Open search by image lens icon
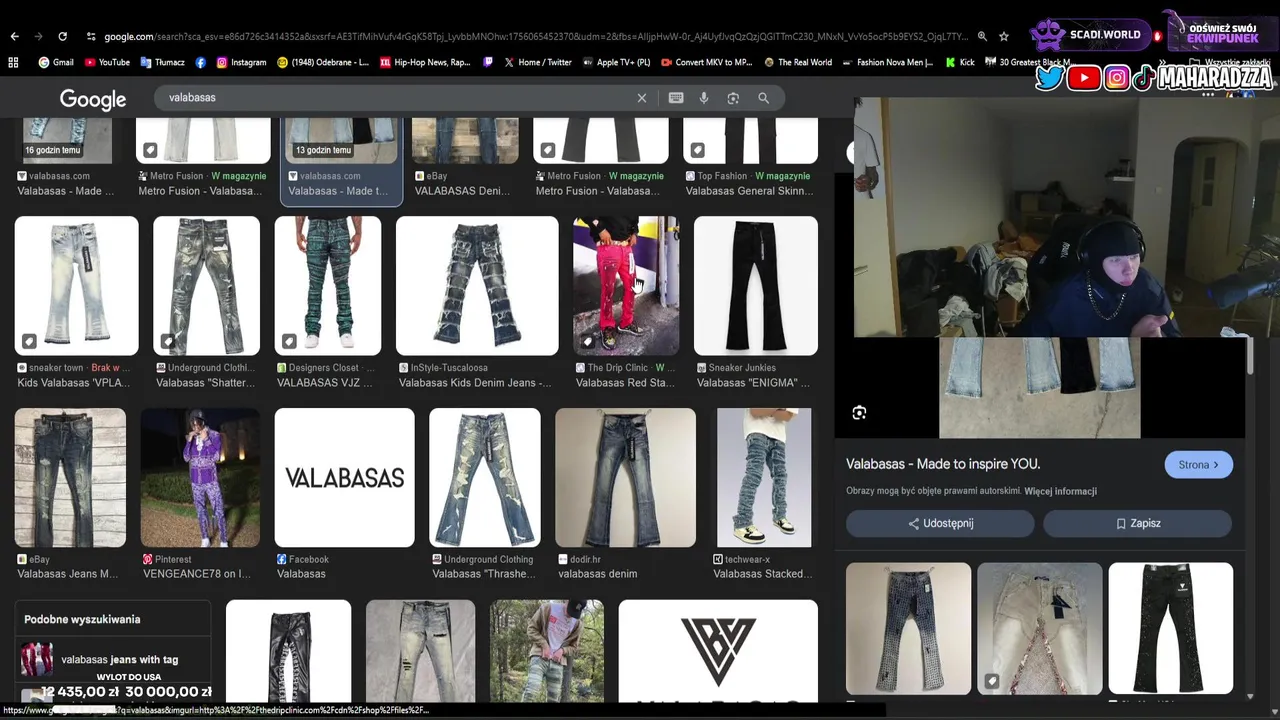The image size is (1280, 720). tap(733, 98)
